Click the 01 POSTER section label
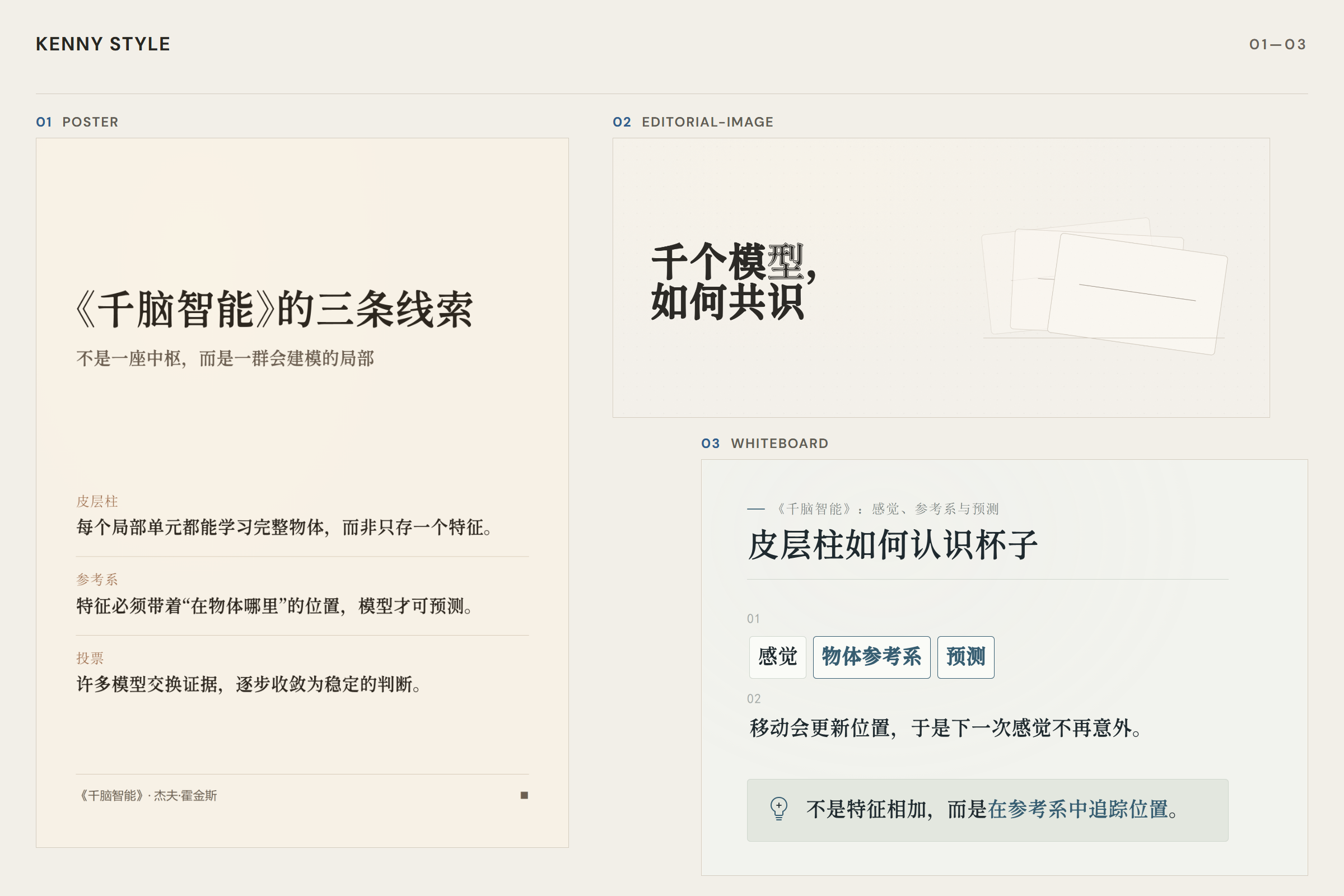 77,122
